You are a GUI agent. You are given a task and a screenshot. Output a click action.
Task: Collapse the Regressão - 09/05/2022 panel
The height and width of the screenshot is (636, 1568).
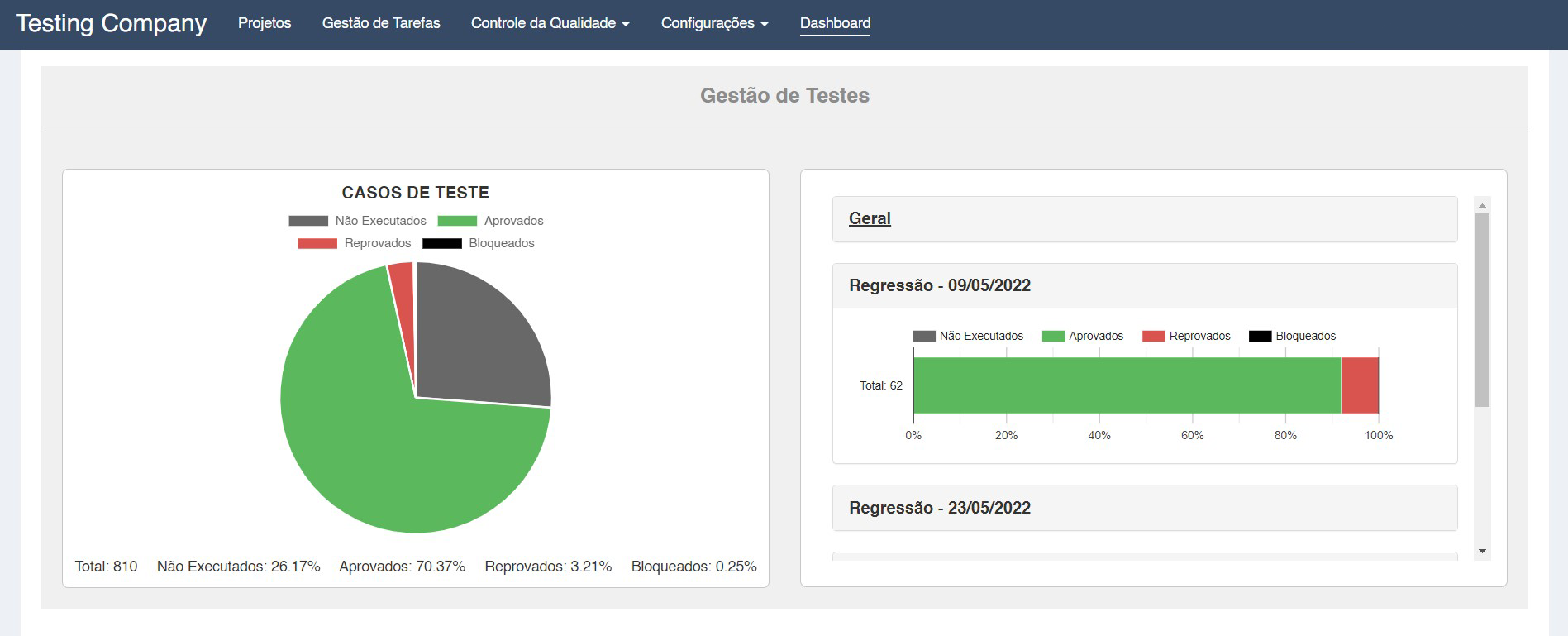(x=940, y=285)
